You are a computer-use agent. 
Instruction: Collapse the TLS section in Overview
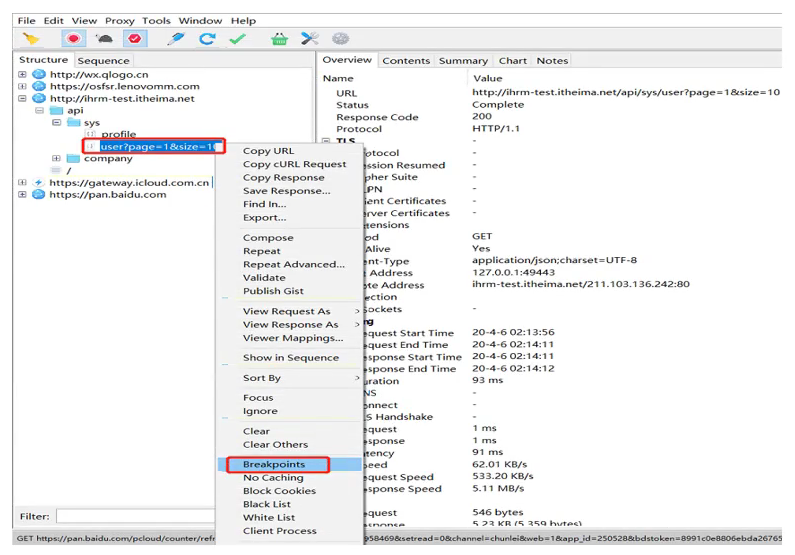click(326, 141)
